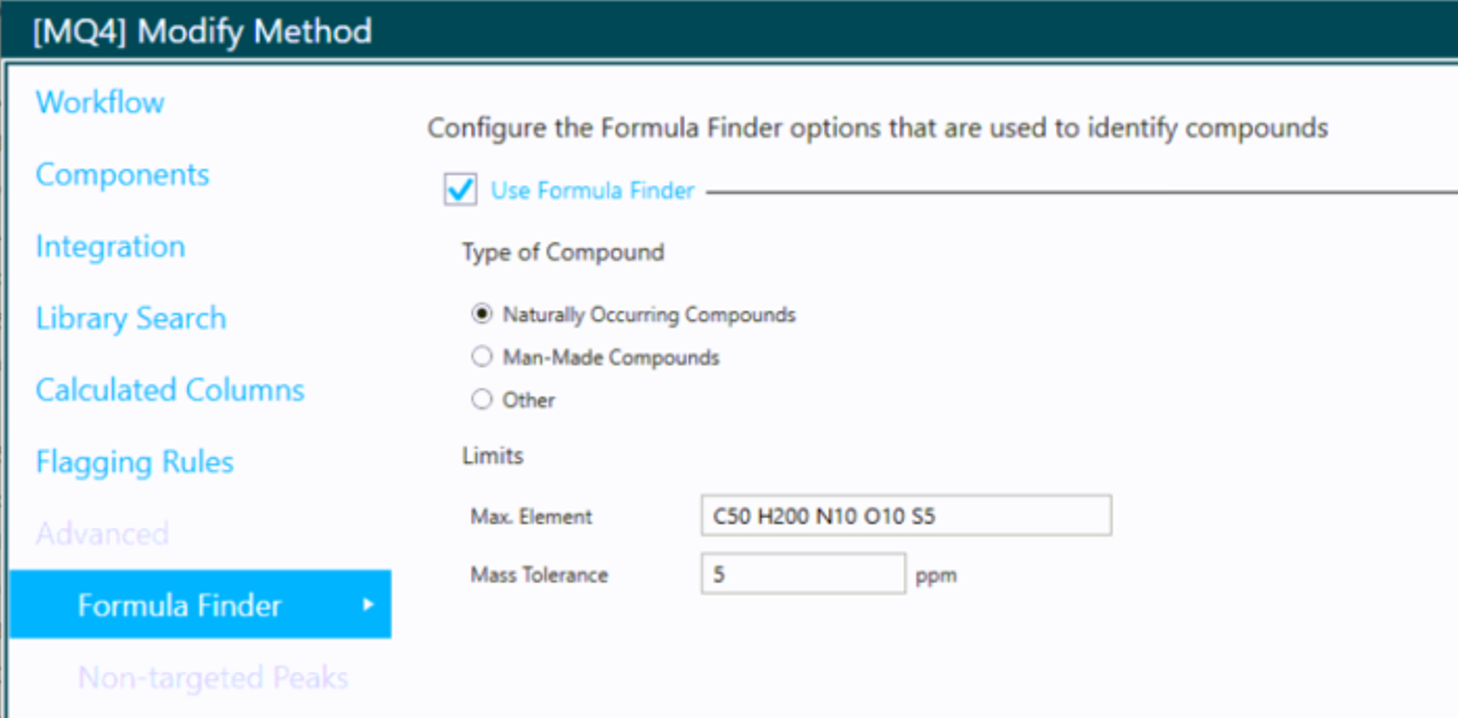Choose the Man-Made Compounds option
The height and width of the screenshot is (718, 1458).
(482, 357)
